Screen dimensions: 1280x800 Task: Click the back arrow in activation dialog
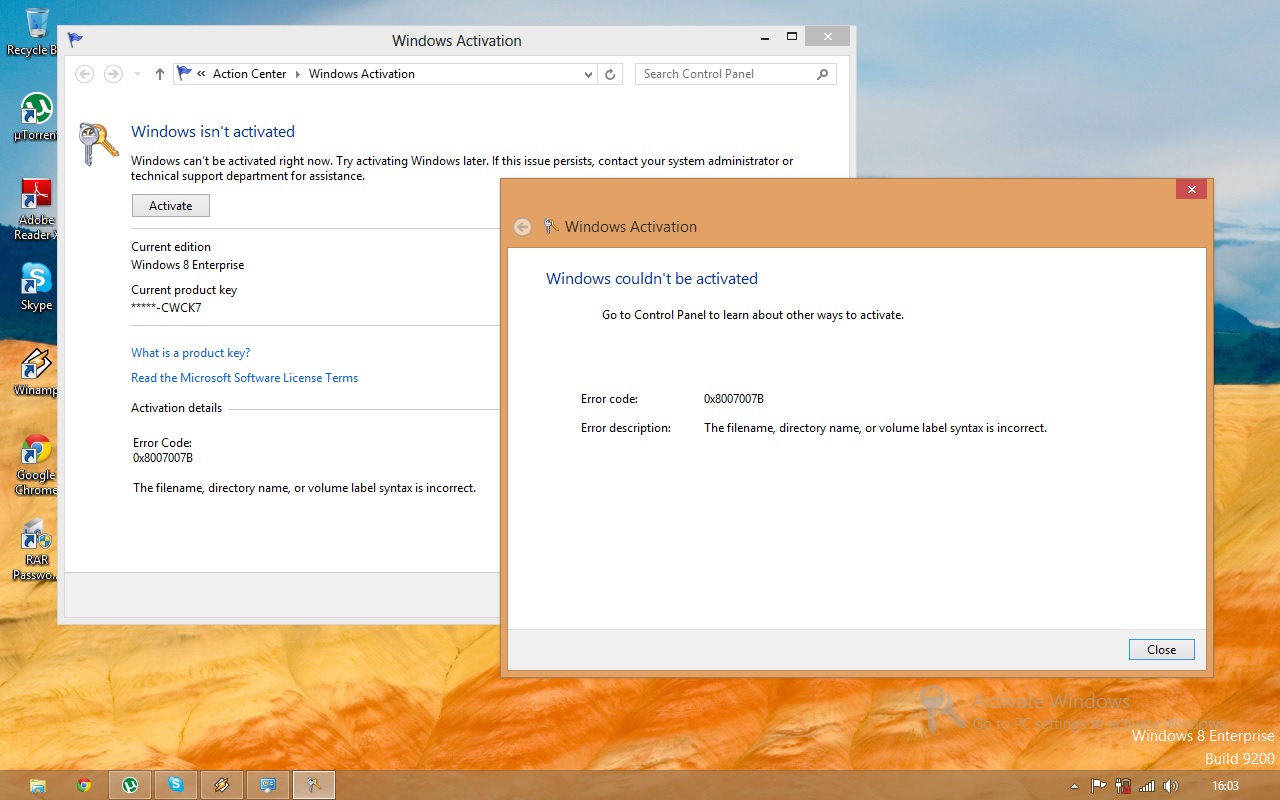coord(522,227)
